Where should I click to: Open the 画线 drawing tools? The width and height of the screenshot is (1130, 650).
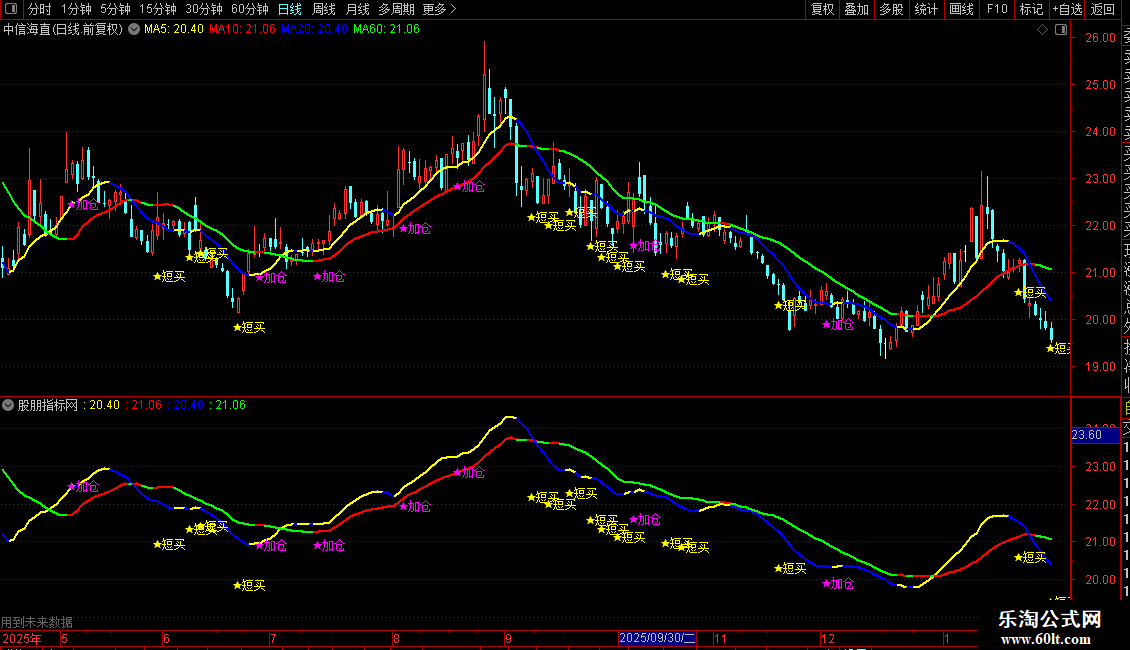[961, 9]
